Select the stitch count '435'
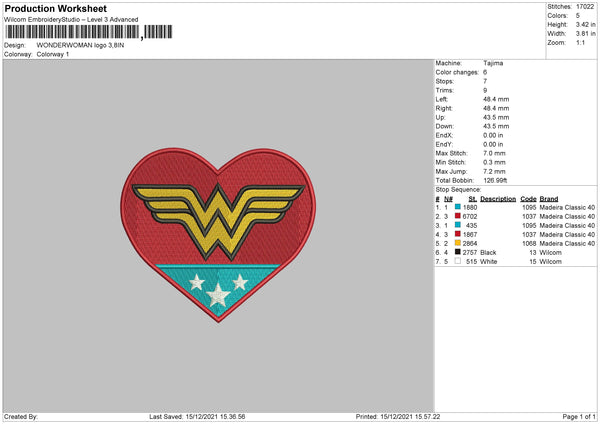Viewport: 600px width, 424px height. tap(472, 225)
